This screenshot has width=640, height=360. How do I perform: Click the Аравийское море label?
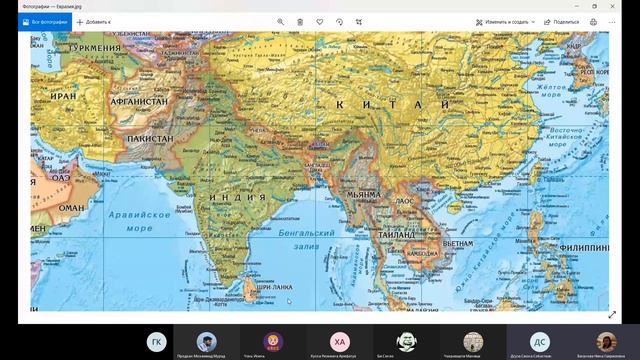pos(139,221)
